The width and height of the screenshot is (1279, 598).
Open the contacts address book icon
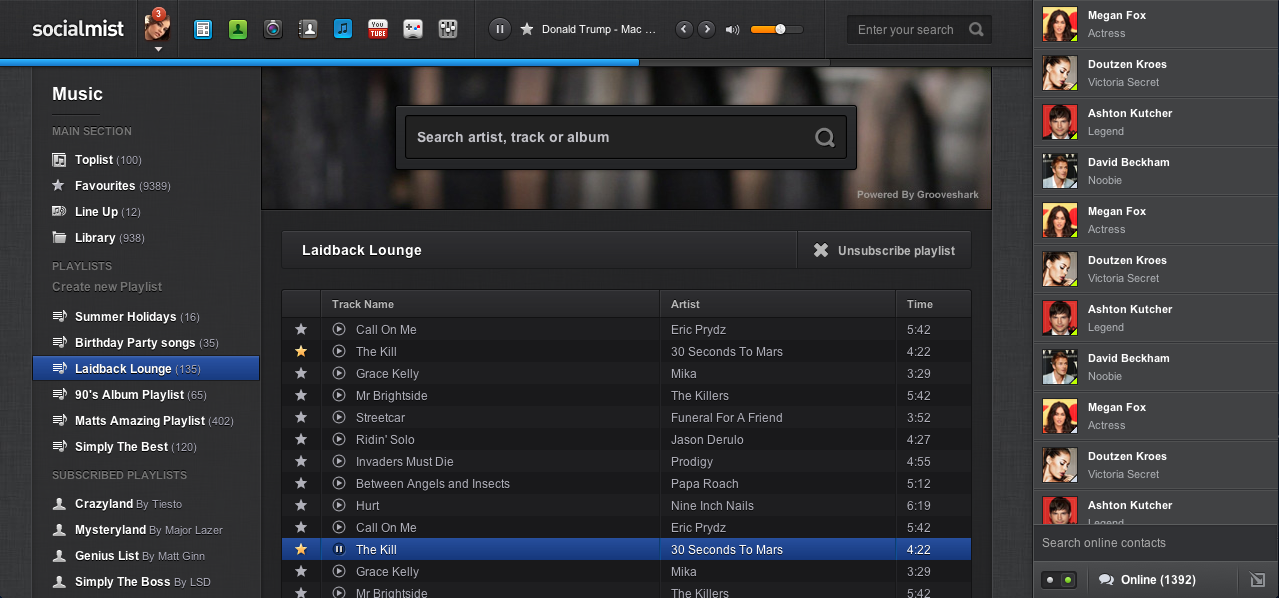click(308, 29)
